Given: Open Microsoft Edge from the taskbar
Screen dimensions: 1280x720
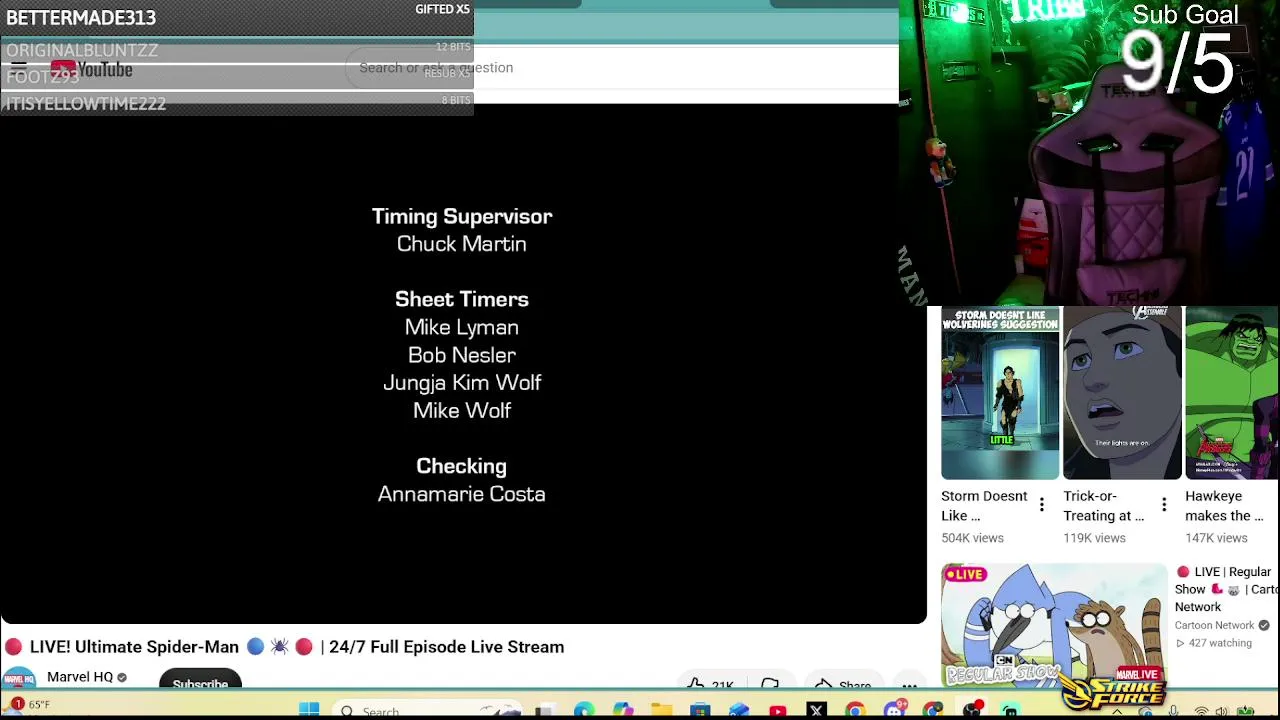Looking at the screenshot, I should pyautogui.click(x=584, y=711).
